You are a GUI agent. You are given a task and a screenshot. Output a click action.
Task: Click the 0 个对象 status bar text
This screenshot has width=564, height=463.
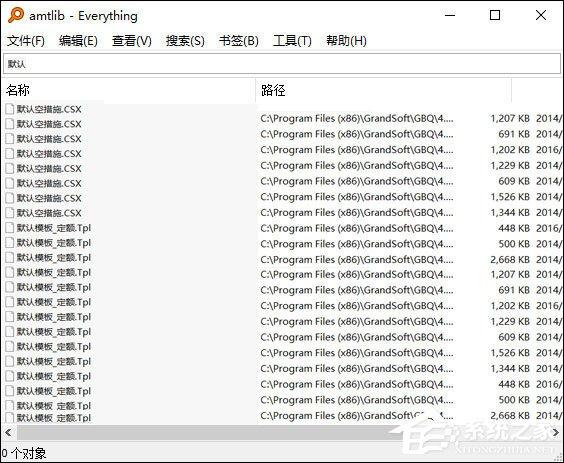(24, 453)
